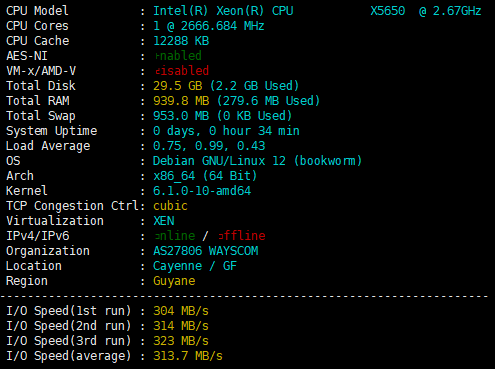Image resolution: width=495 pixels, height=369 pixels.
Task: Click the 'AES-NI' label
Action: click(27, 56)
